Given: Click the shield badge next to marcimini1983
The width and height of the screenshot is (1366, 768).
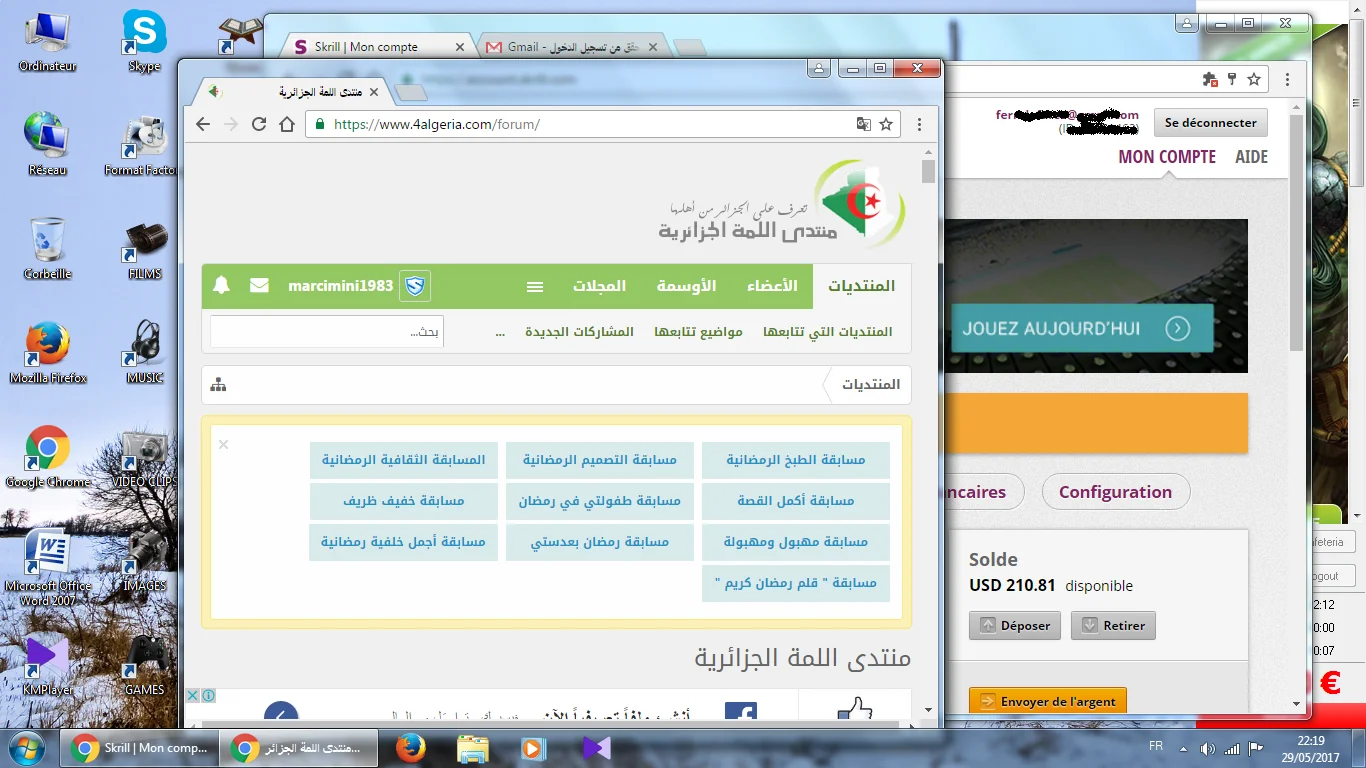Looking at the screenshot, I should tap(416, 285).
